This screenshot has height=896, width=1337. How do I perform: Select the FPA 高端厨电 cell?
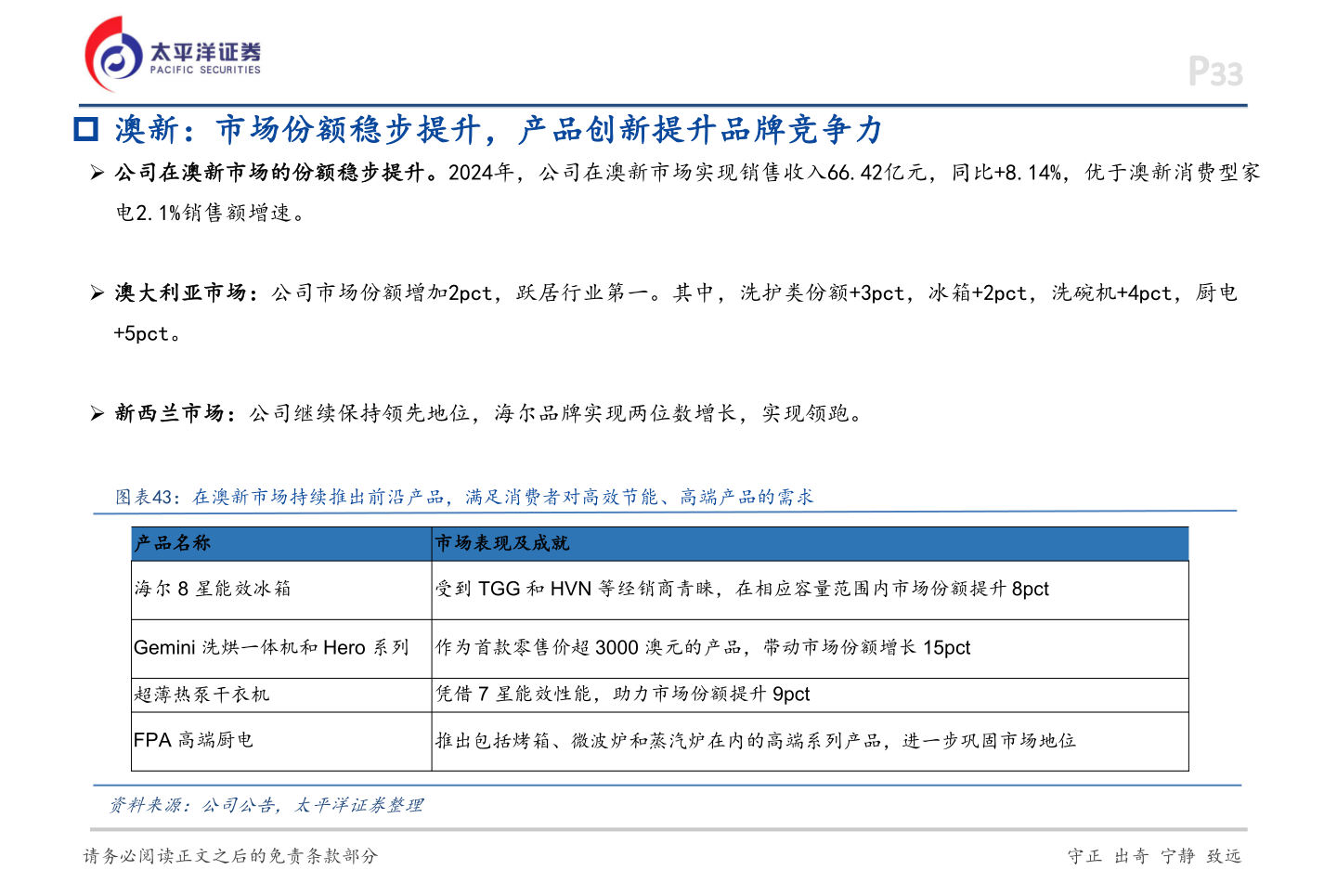point(193,740)
